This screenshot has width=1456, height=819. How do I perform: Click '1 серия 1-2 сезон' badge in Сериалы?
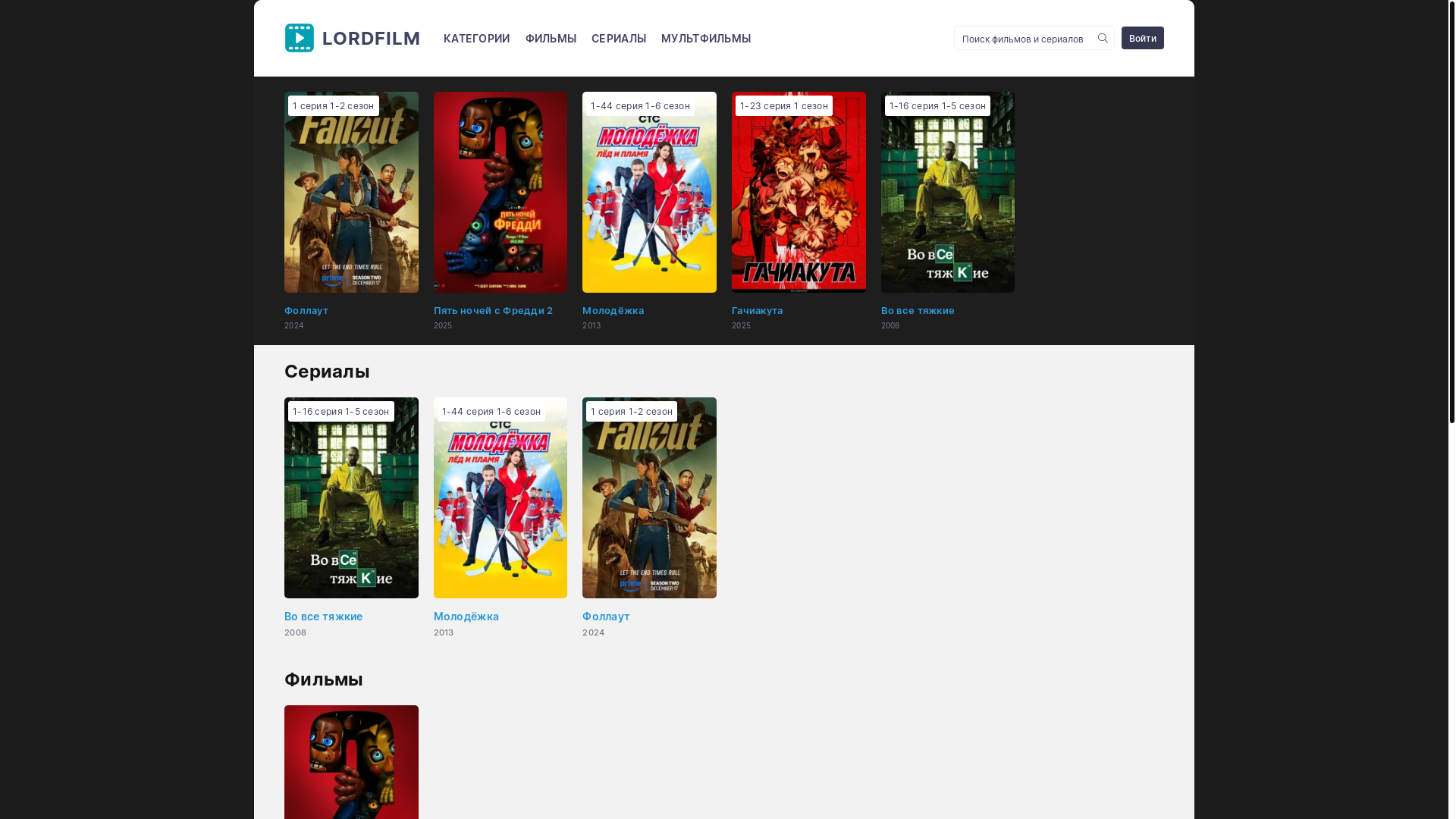(x=632, y=411)
